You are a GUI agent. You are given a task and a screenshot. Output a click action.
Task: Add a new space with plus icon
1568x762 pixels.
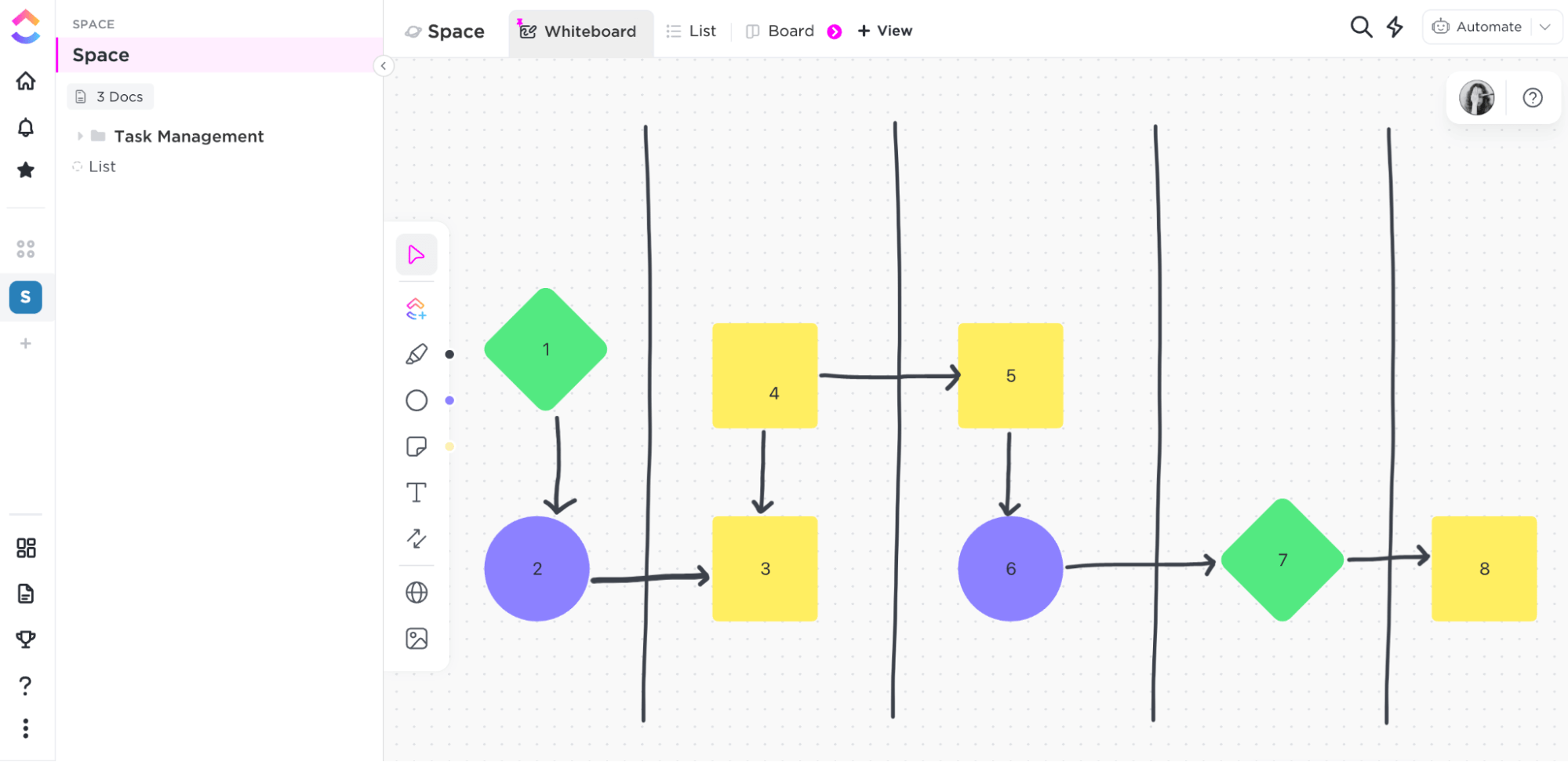pyautogui.click(x=26, y=343)
